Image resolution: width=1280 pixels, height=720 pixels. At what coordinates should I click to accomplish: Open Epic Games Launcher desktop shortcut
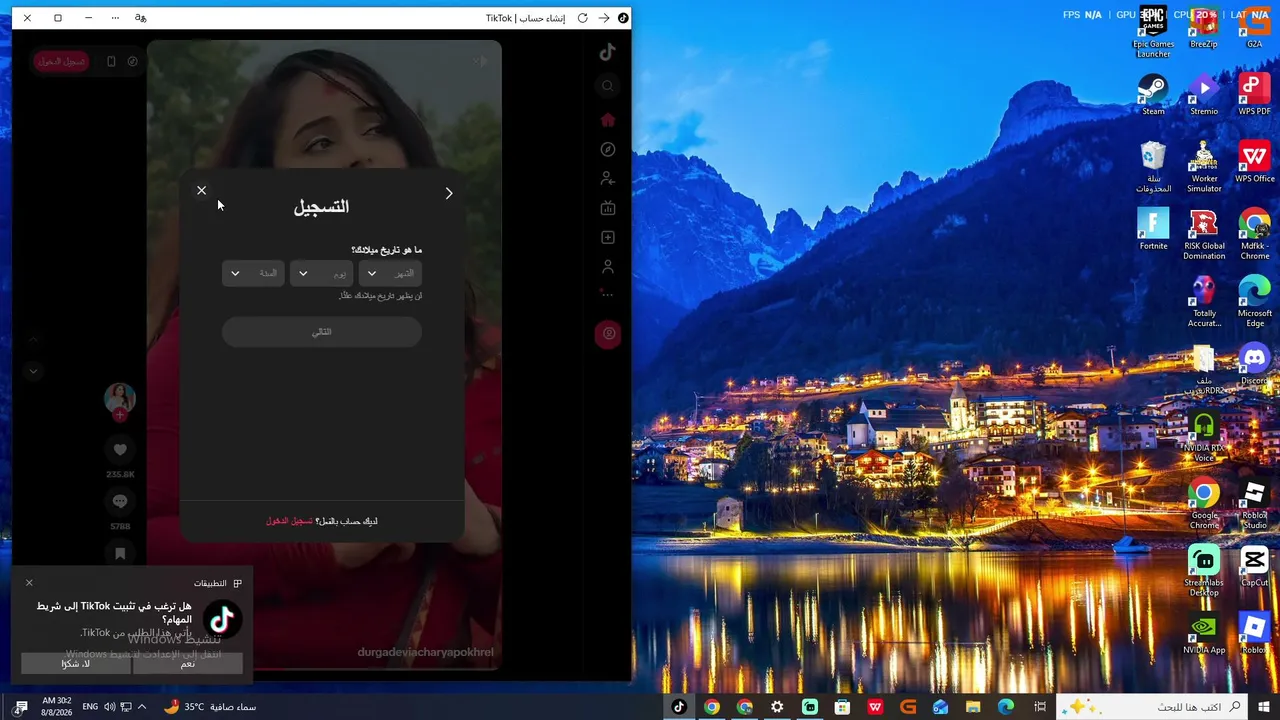click(1153, 32)
